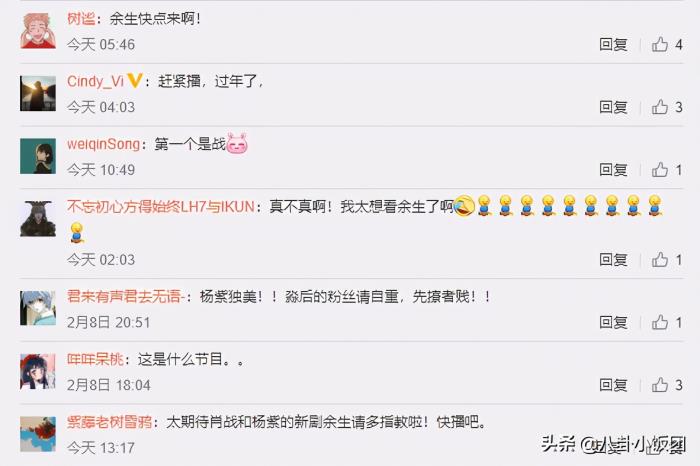Like the comment by 树谧
Image resolution: width=700 pixels, height=466 pixels.
click(660, 44)
